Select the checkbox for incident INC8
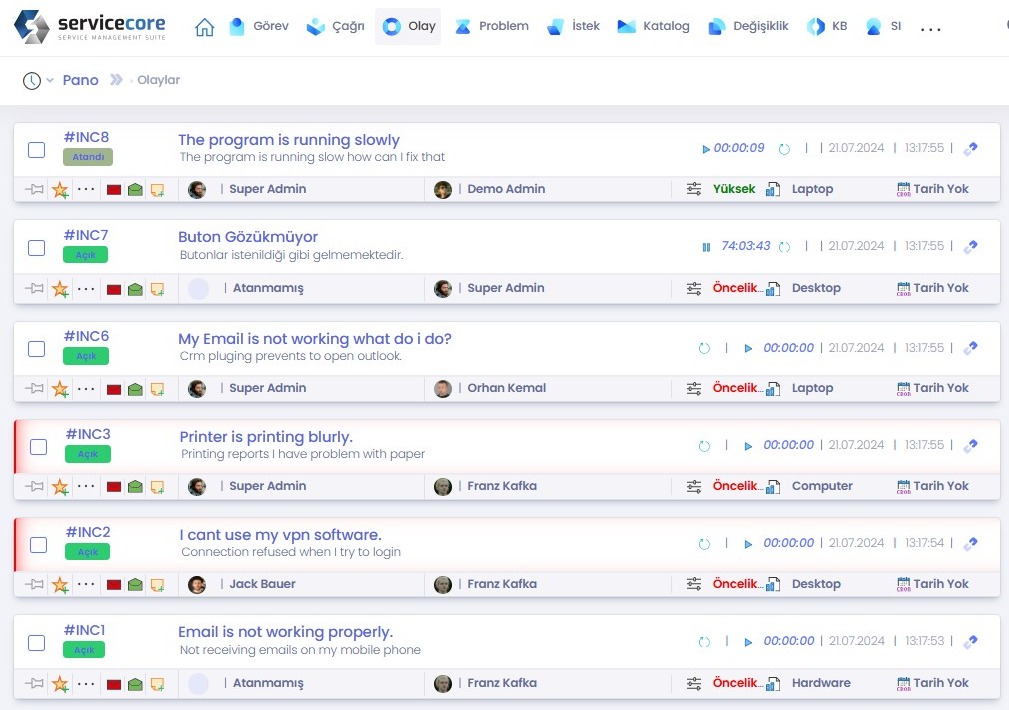Image resolution: width=1009 pixels, height=710 pixels. [36, 150]
